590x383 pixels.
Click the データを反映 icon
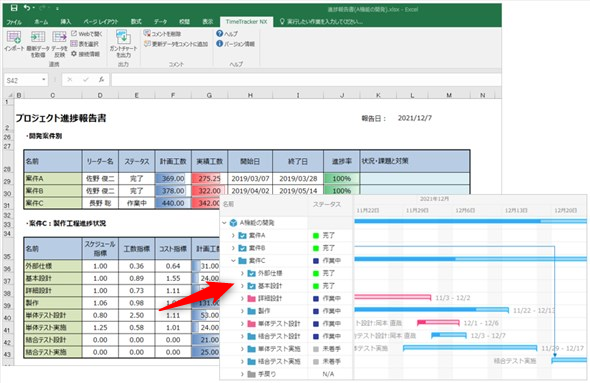(59, 37)
